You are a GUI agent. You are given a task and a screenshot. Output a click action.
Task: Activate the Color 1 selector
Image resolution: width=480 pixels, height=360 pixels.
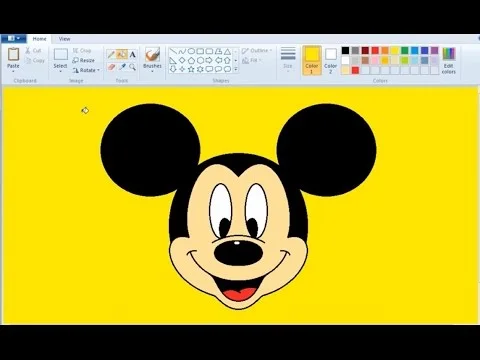[312, 60]
